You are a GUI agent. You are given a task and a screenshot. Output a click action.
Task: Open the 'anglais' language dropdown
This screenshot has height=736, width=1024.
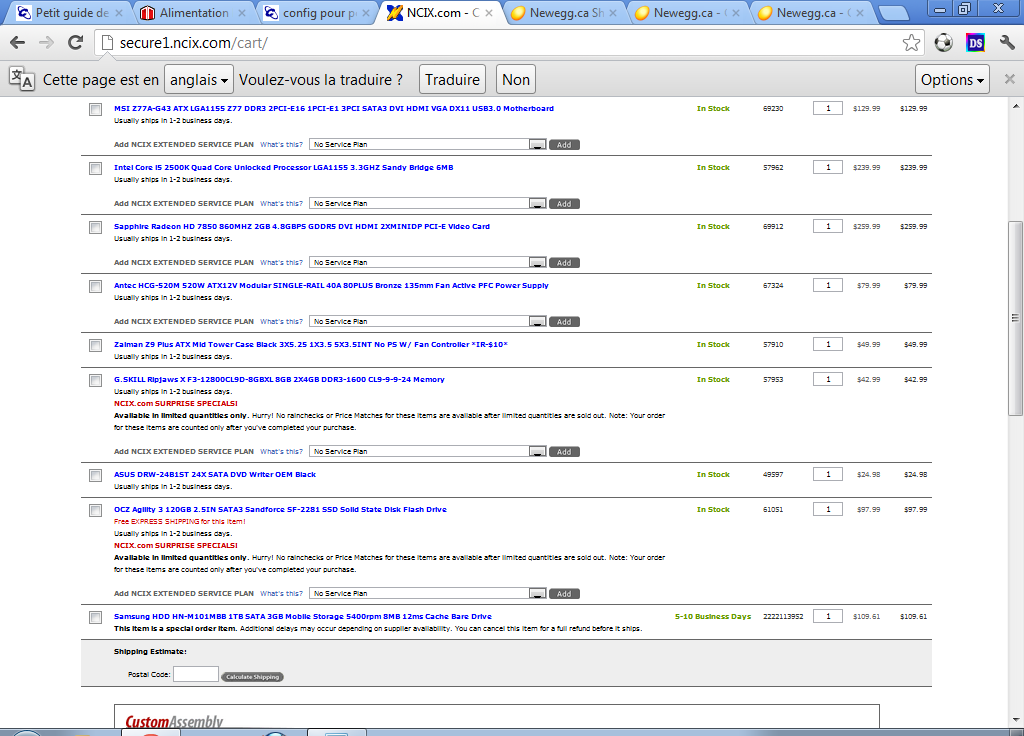coord(199,80)
